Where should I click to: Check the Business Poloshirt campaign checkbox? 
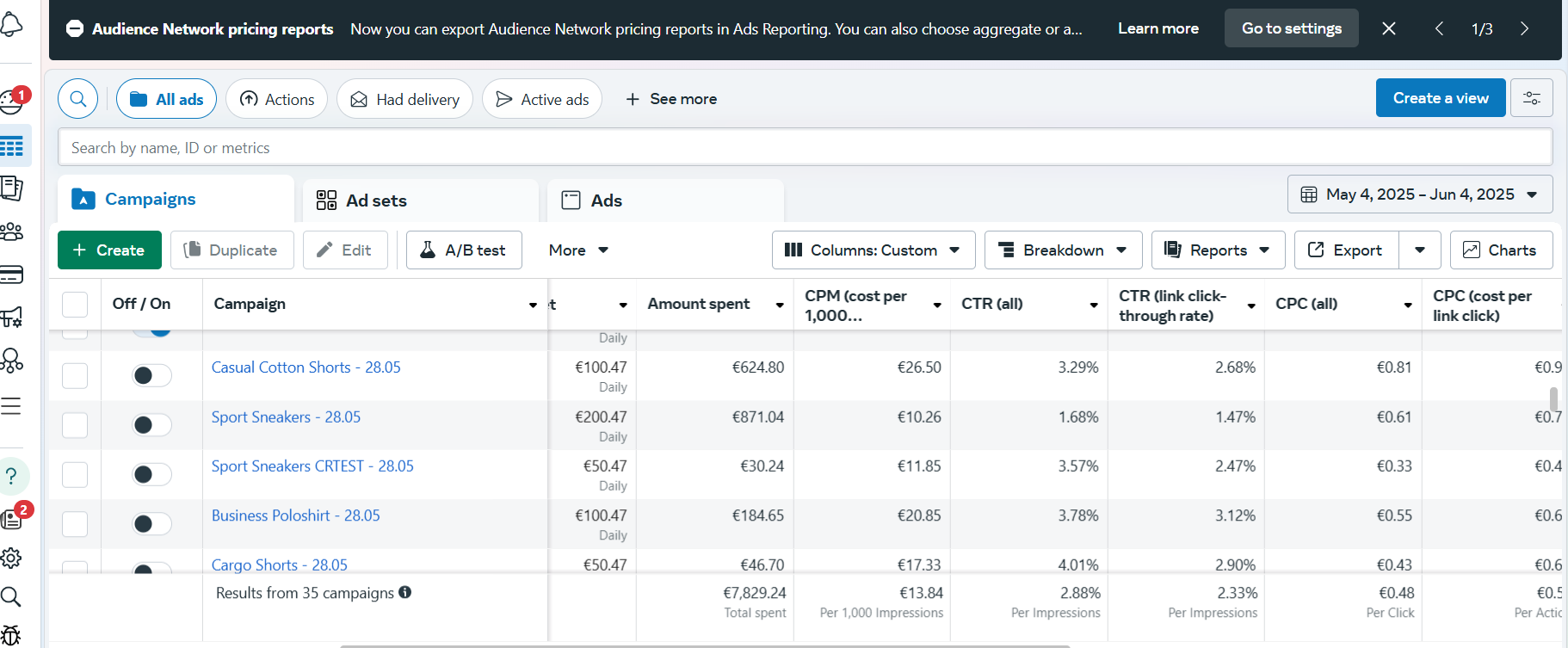click(75, 524)
